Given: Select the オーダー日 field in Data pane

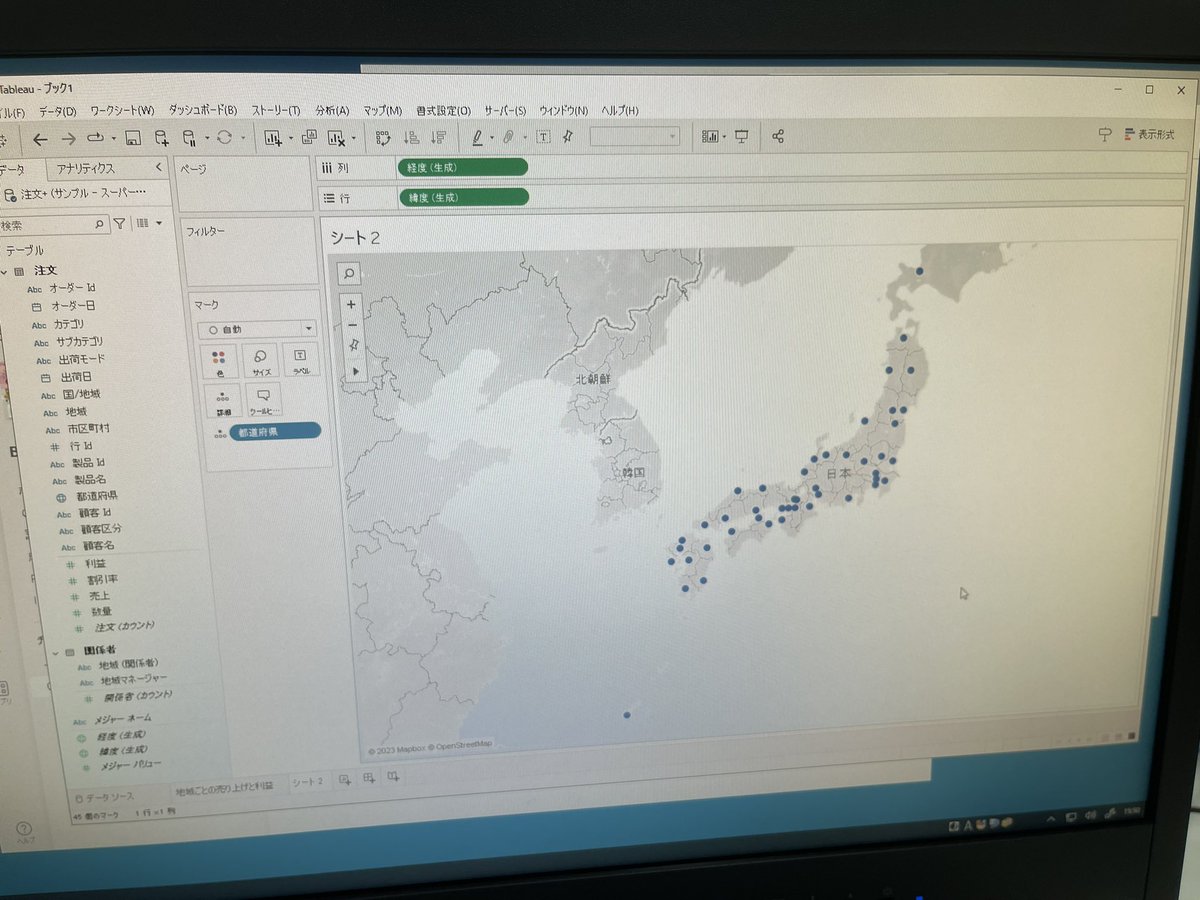Looking at the screenshot, I should click(x=73, y=306).
